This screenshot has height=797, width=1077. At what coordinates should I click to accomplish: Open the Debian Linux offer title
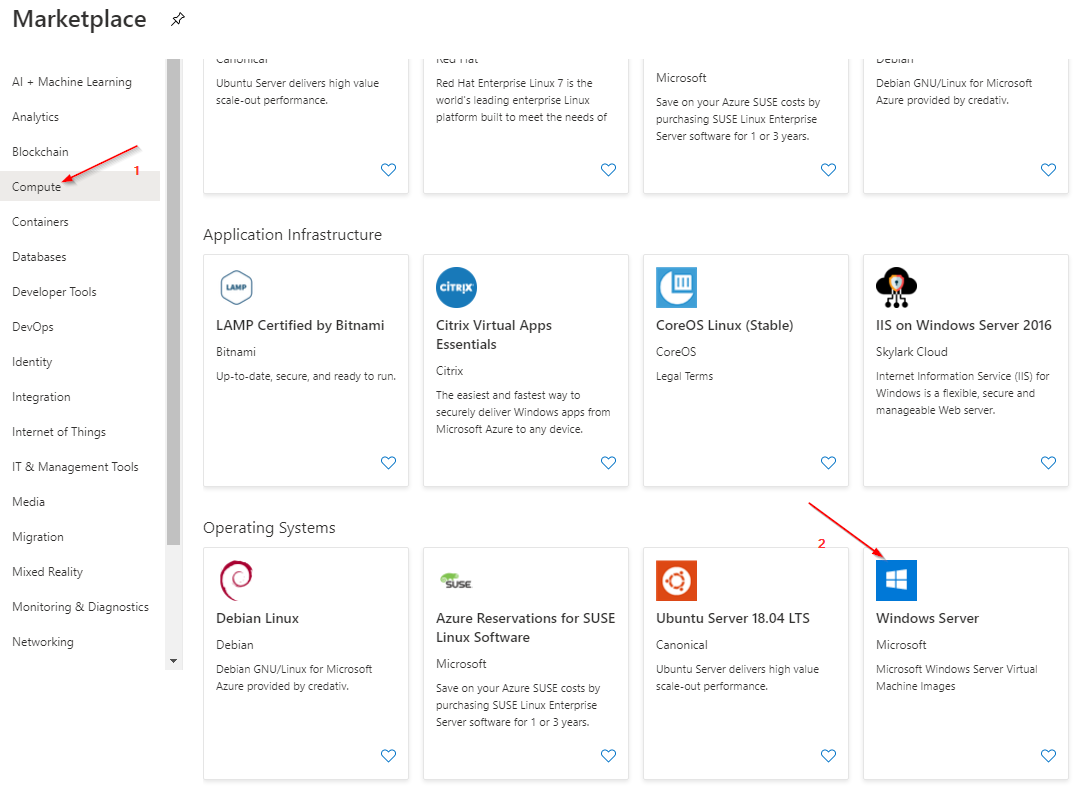[258, 618]
